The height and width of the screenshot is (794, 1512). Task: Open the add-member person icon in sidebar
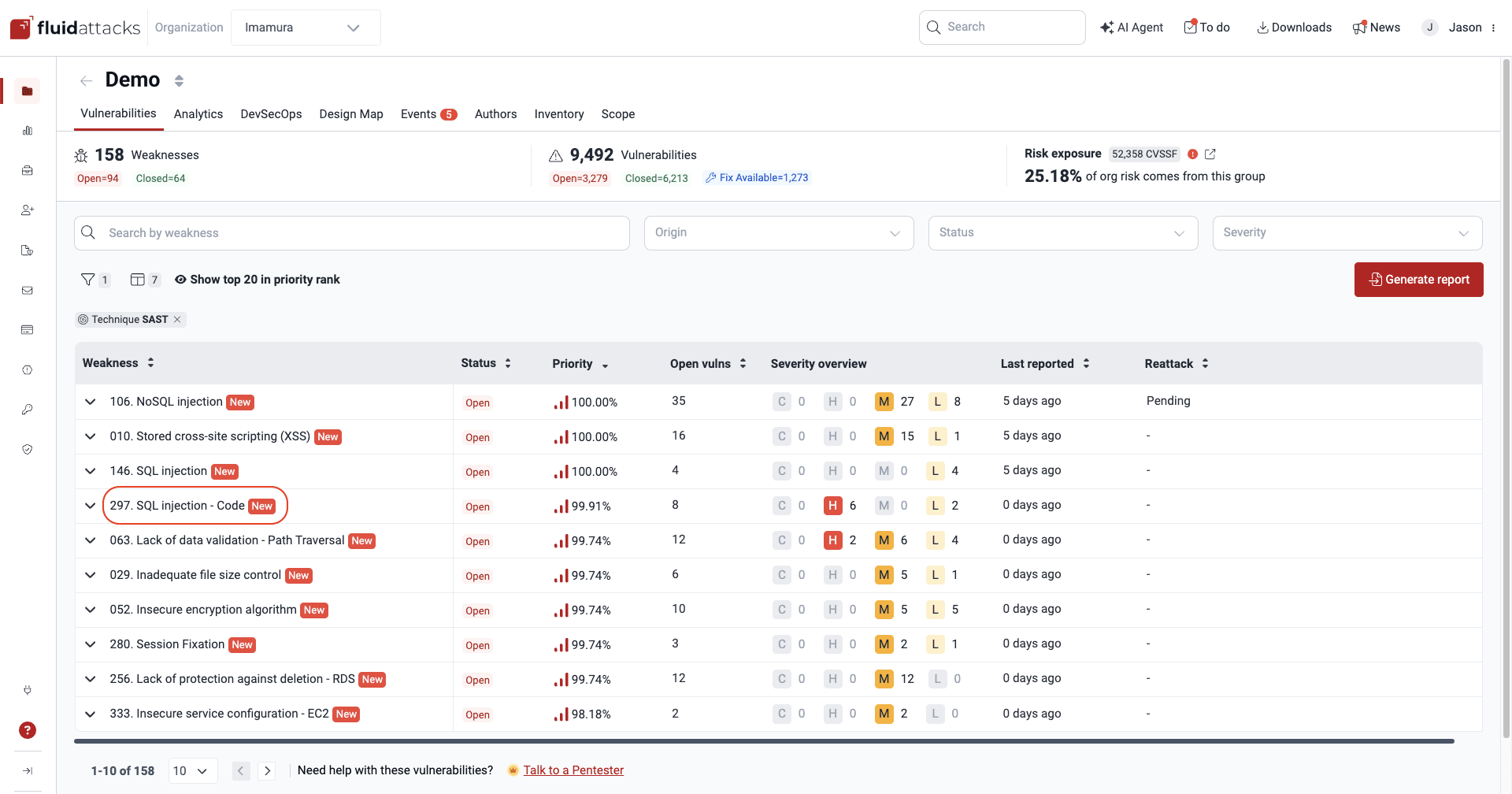[x=28, y=210]
